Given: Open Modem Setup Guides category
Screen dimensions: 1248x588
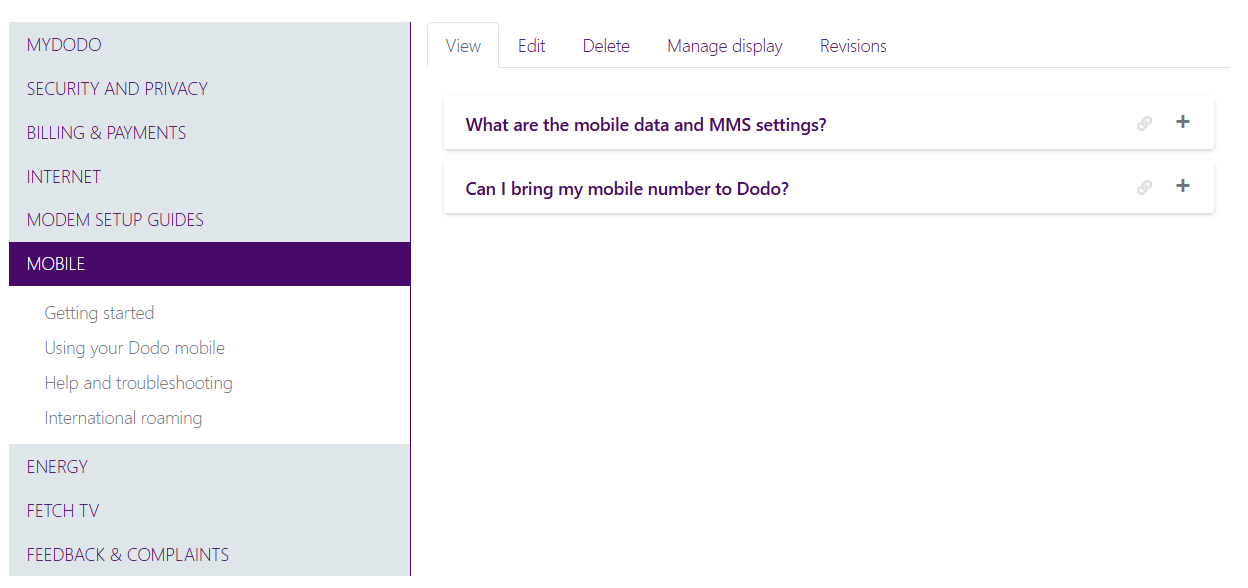Looking at the screenshot, I should tap(115, 220).
